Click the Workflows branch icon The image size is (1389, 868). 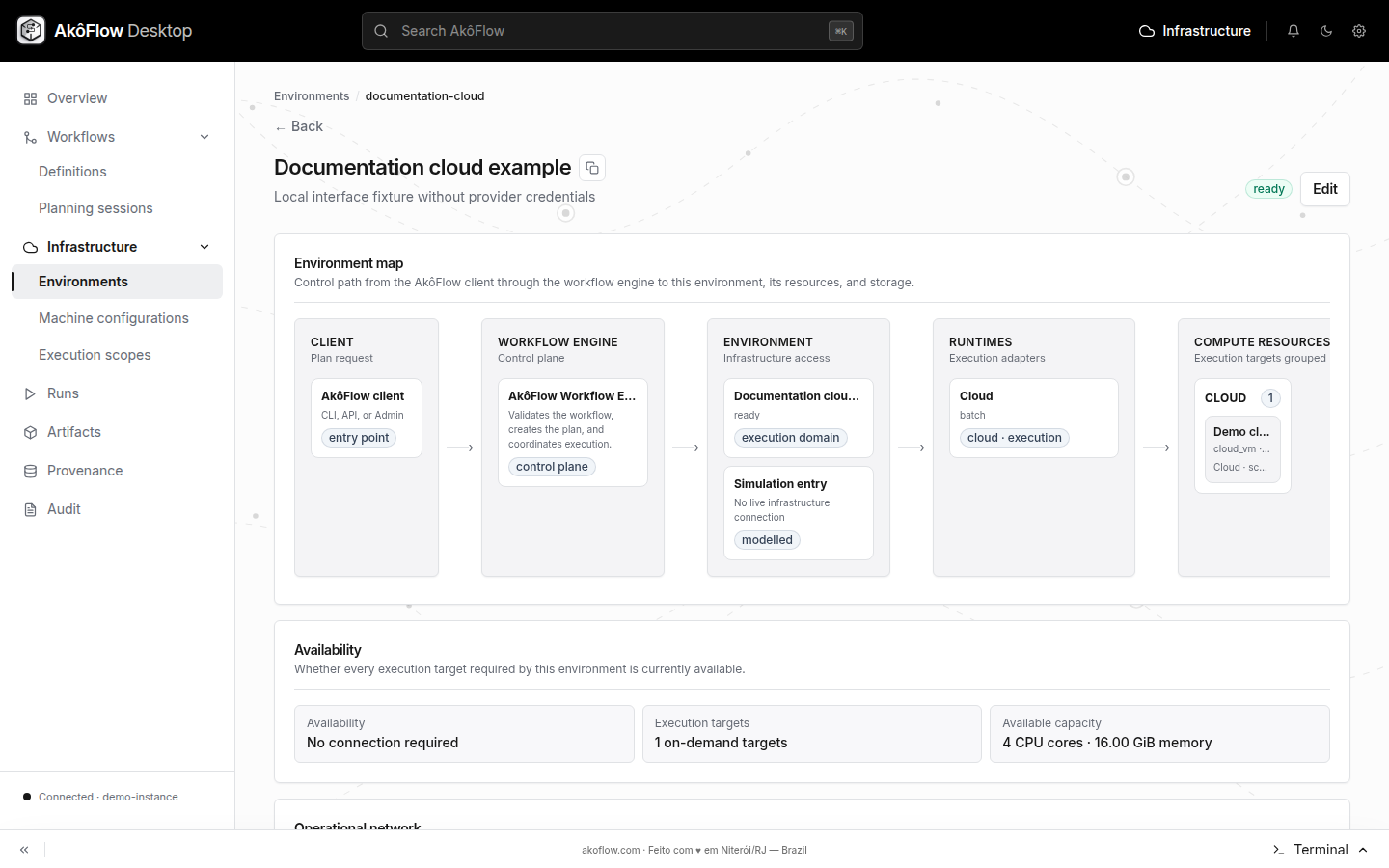click(30, 137)
